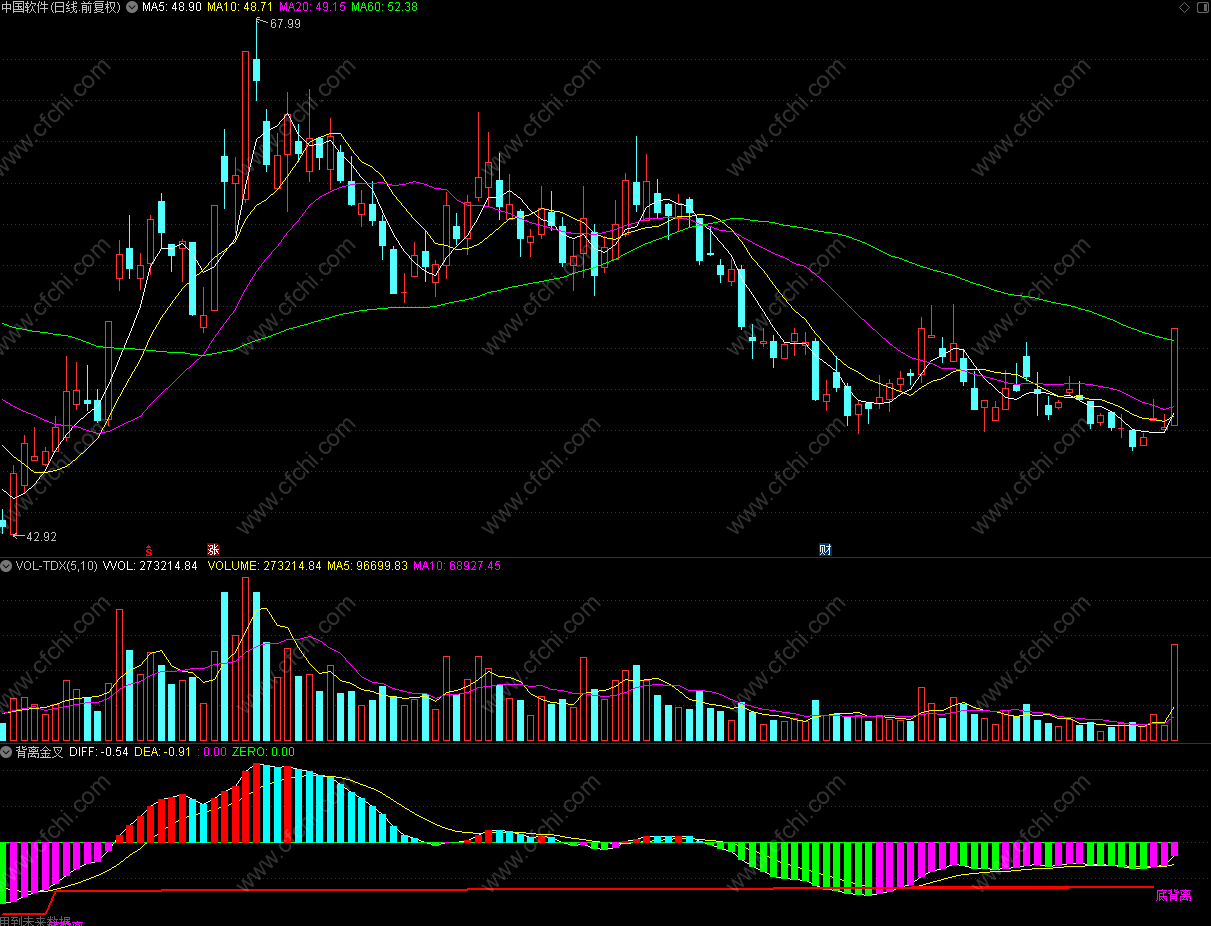The height and width of the screenshot is (926, 1211).
Task: Click the magenta 底背离 signal label
Action: 1173,896
